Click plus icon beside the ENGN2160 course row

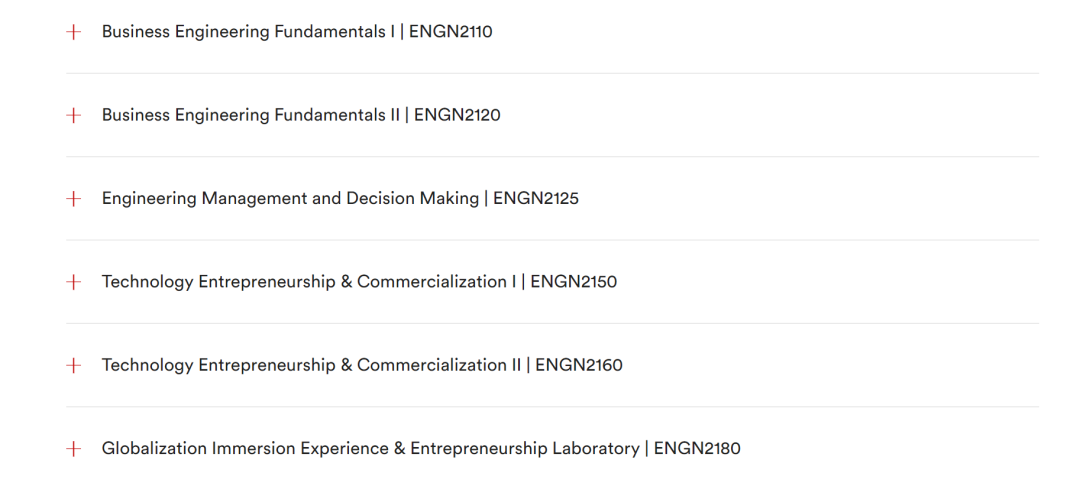(x=73, y=366)
